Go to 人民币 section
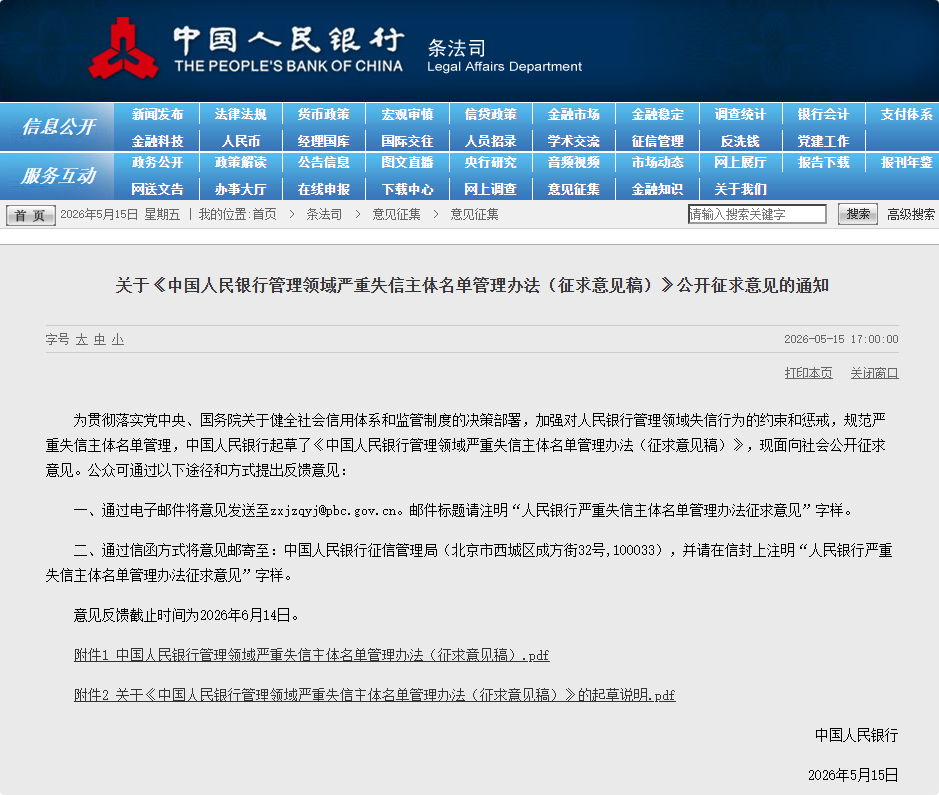The width and height of the screenshot is (939, 795). coord(241,141)
